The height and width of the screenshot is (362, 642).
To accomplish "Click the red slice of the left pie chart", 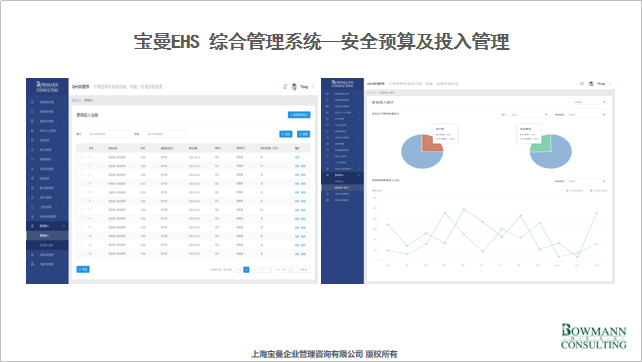I will [x=432, y=143].
